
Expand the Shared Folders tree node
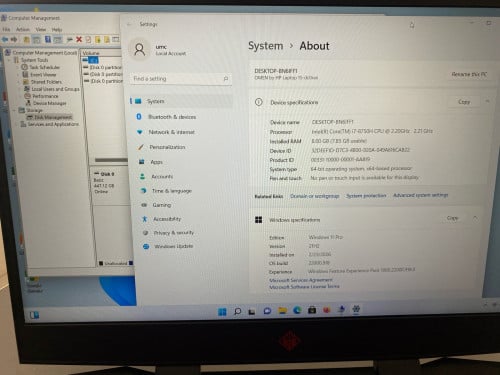18,82
